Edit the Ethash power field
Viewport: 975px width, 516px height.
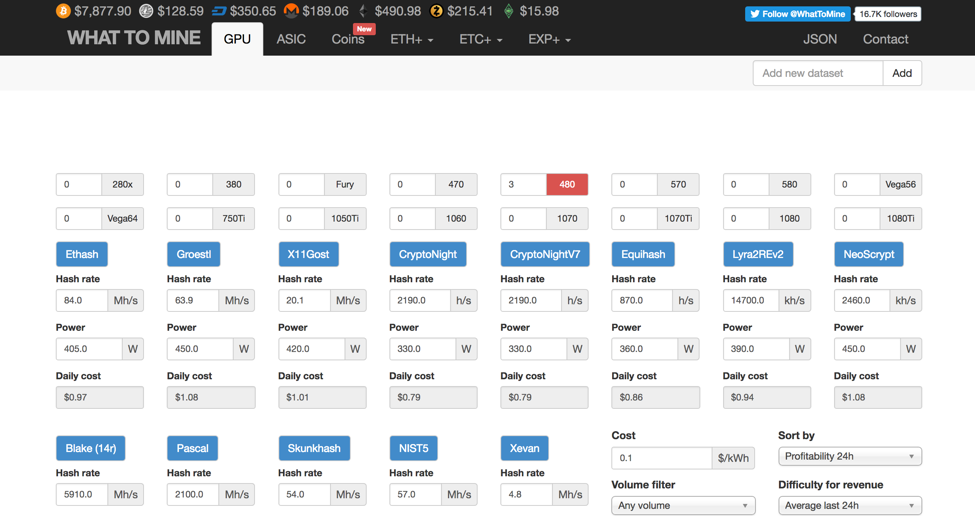coord(89,349)
